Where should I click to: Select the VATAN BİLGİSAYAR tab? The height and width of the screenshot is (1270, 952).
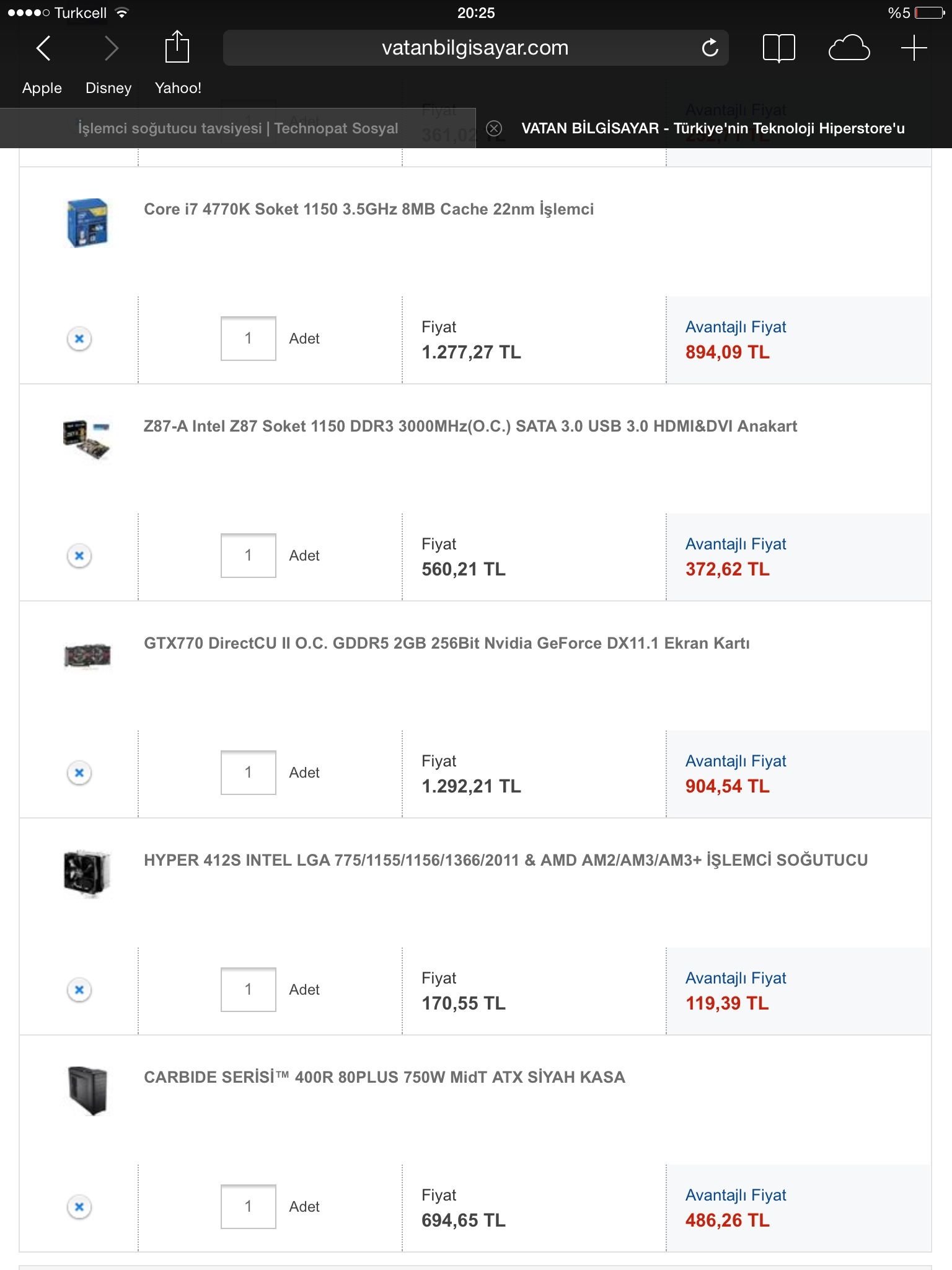pyautogui.click(x=713, y=128)
